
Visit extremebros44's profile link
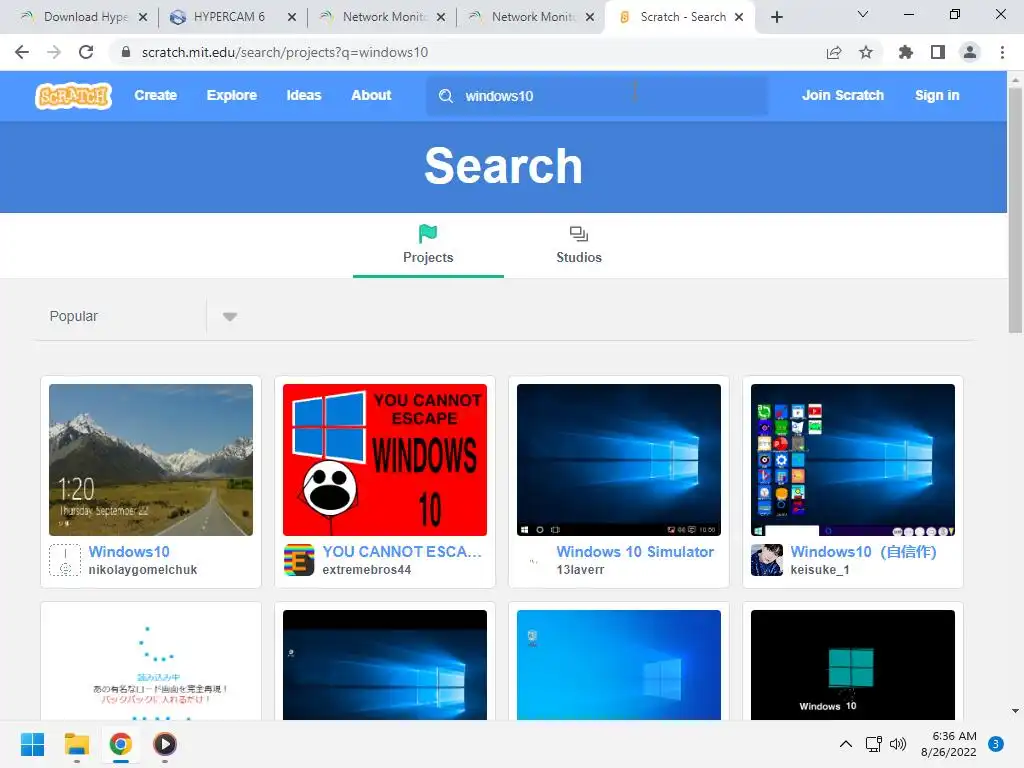pos(366,569)
